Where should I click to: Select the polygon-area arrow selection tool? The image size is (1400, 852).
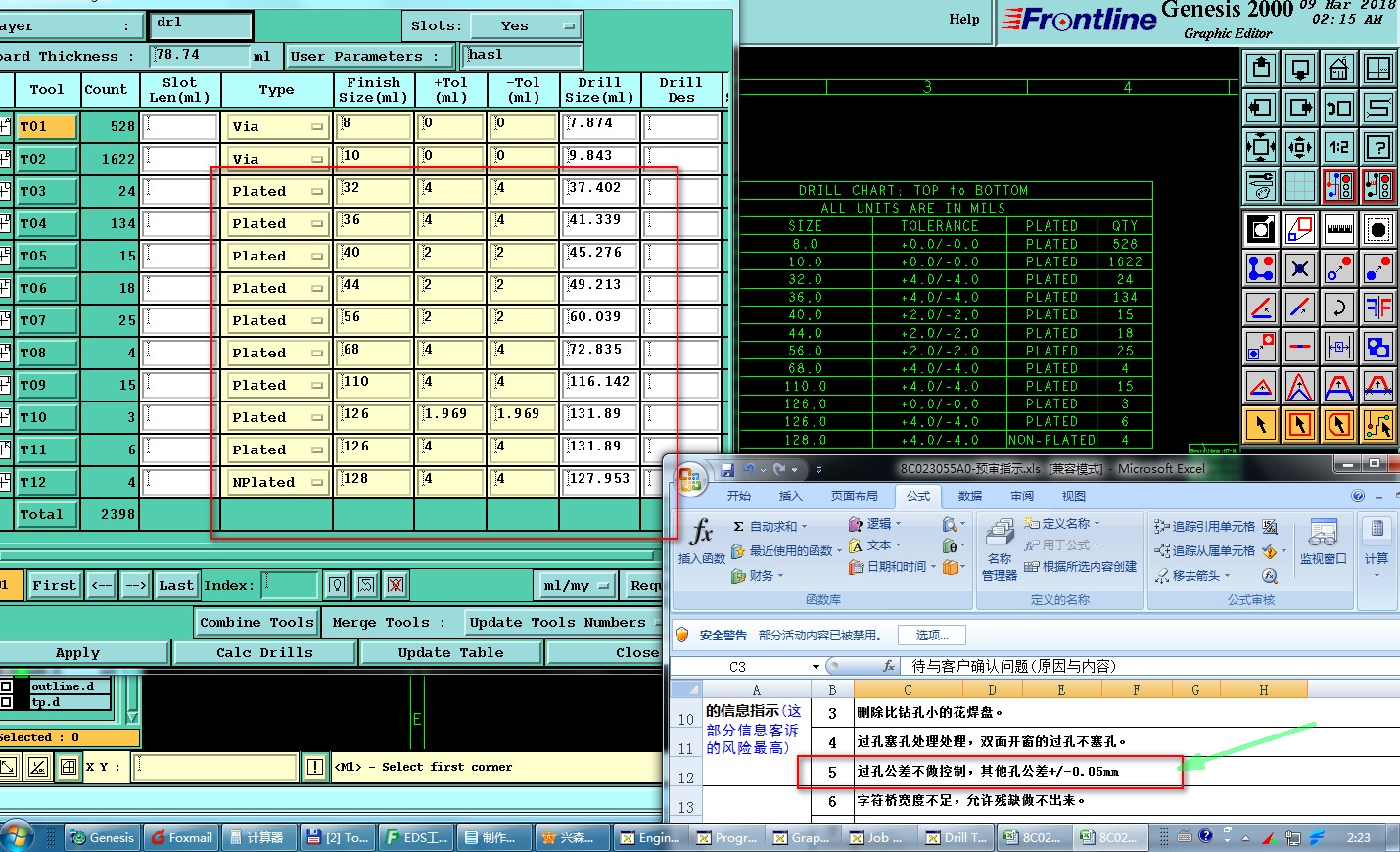click(1339, 425)
